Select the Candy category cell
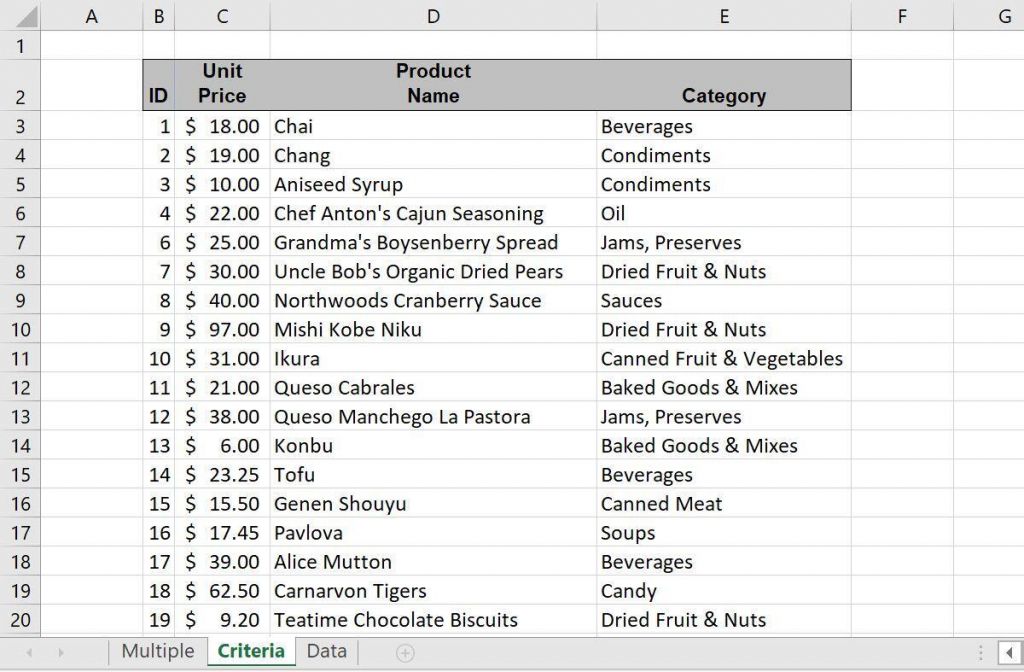This screenshot has width=1024, height=672. (723, 591)
